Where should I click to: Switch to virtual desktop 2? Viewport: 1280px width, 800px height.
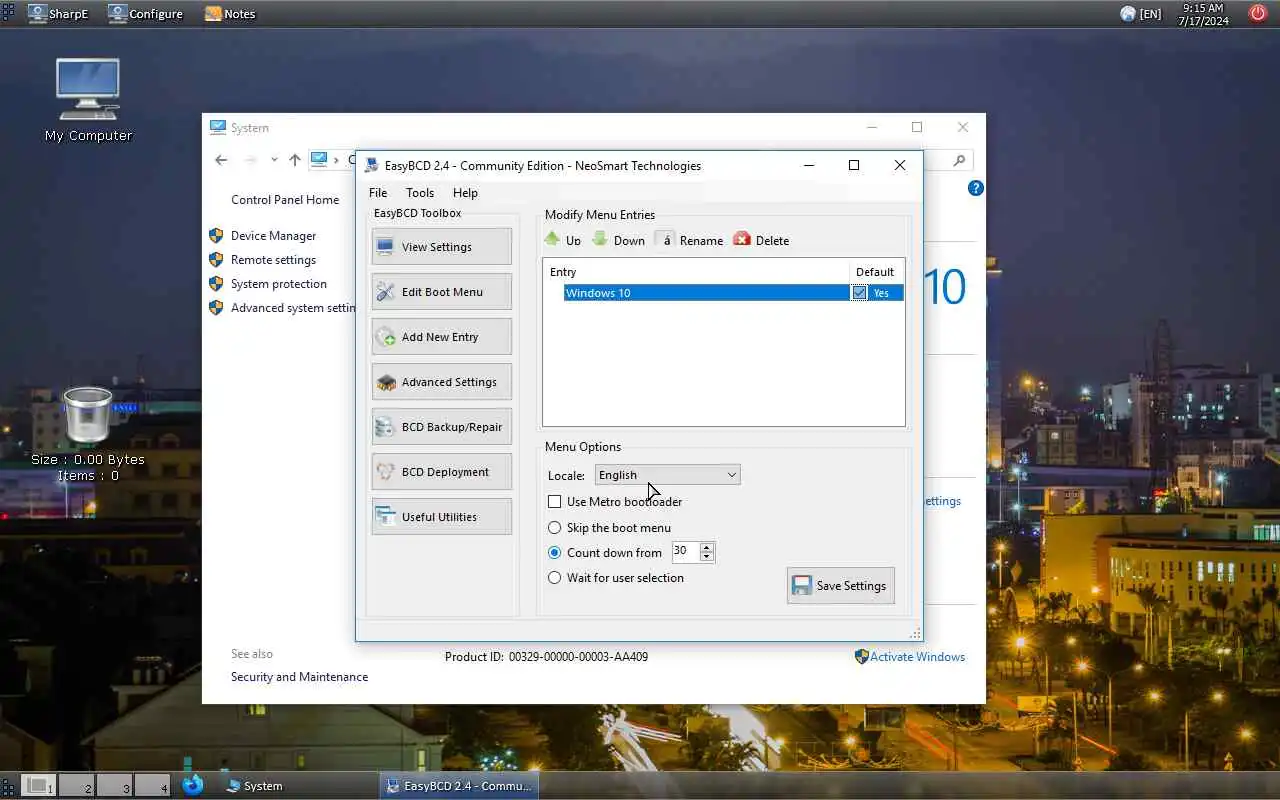click(76, 785)
